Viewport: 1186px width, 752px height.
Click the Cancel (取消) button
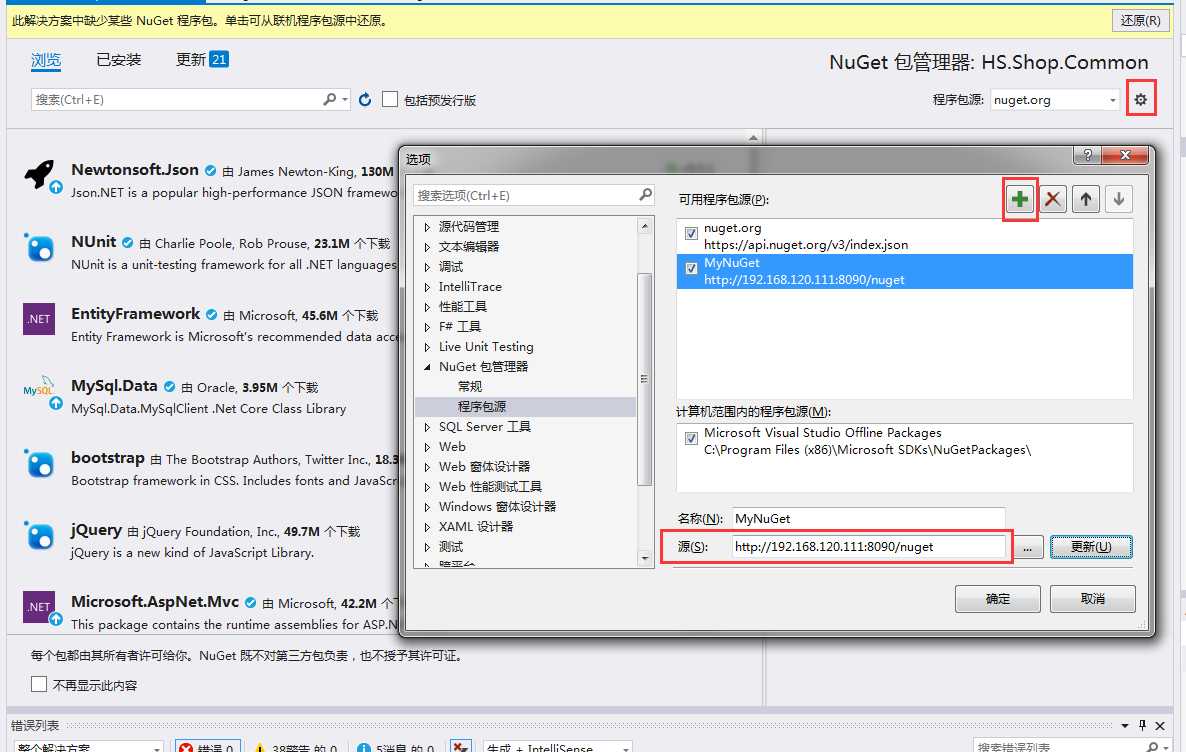pos(1092,598)
